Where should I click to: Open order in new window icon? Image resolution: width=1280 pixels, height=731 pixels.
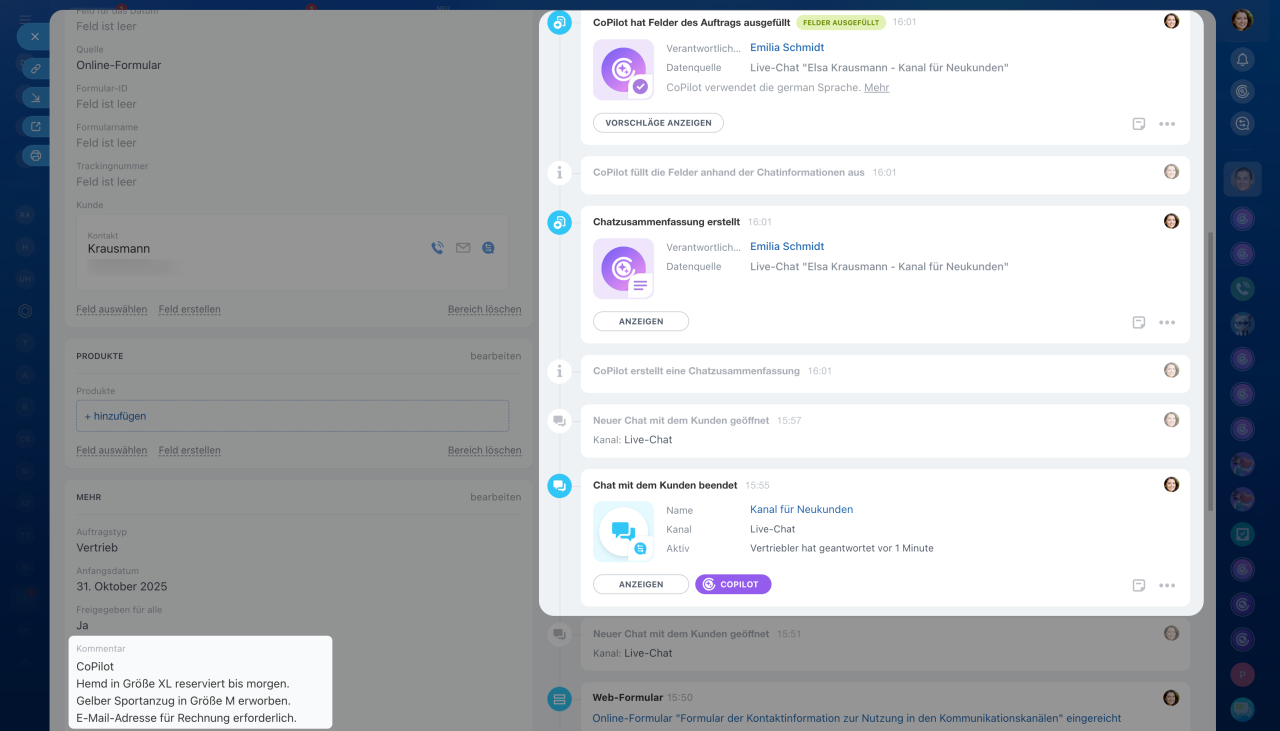[x=36, y=127]
